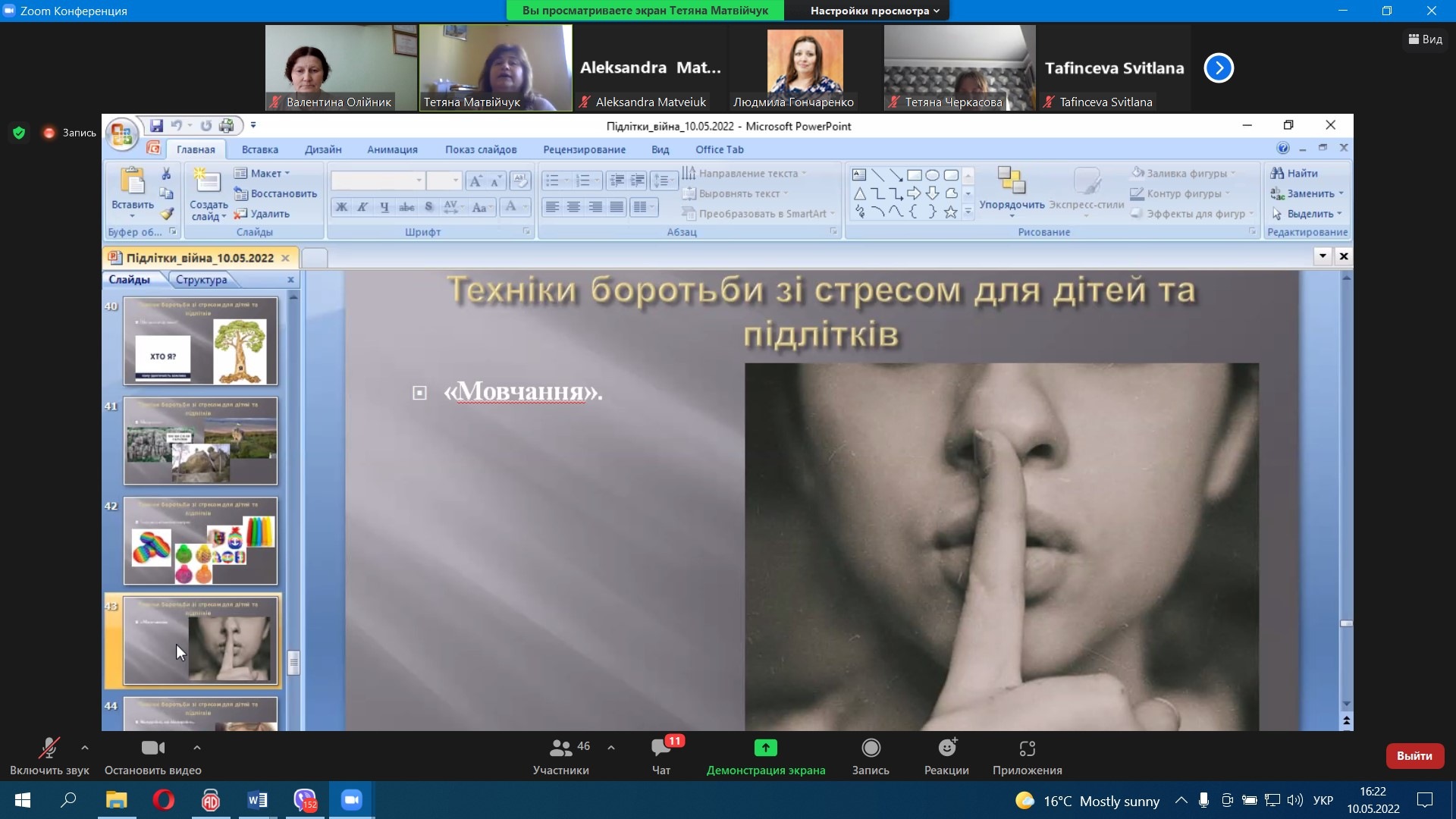
Task: Open Opera browser in taskbar
Action: pos(163,800)
